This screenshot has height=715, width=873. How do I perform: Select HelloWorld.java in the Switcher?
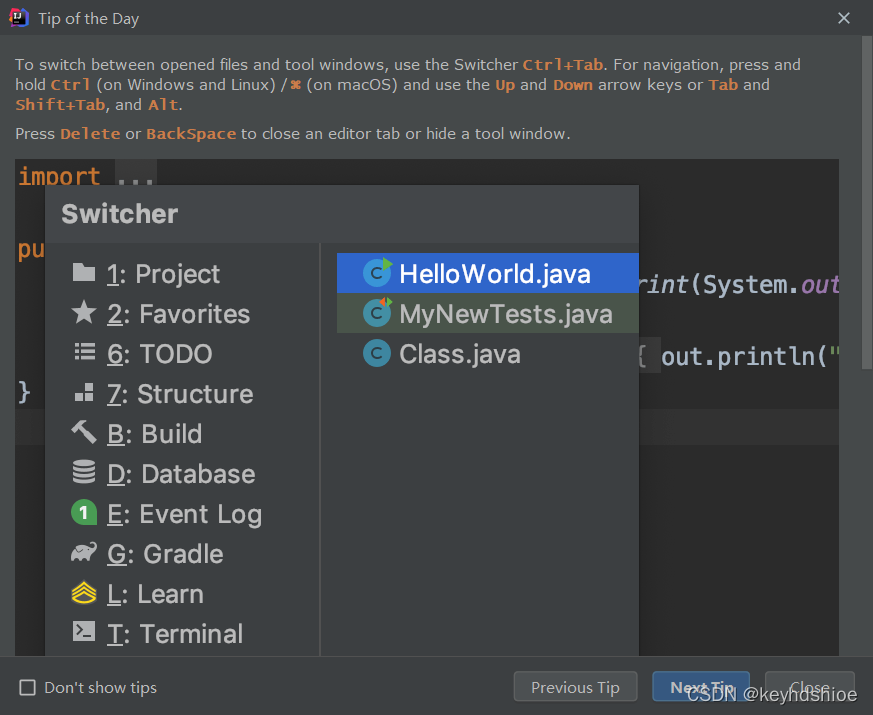pyautogui.click(x=488, y=273)
